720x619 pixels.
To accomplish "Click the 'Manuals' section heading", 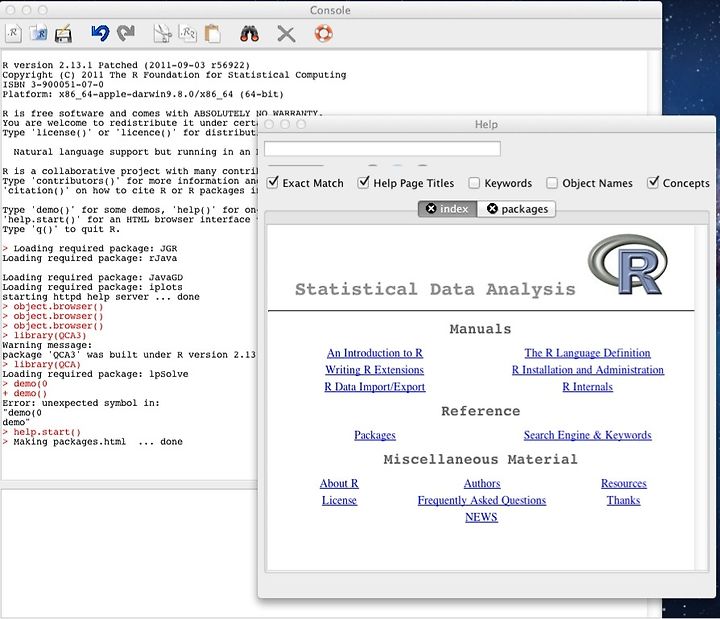I will 480,329.
